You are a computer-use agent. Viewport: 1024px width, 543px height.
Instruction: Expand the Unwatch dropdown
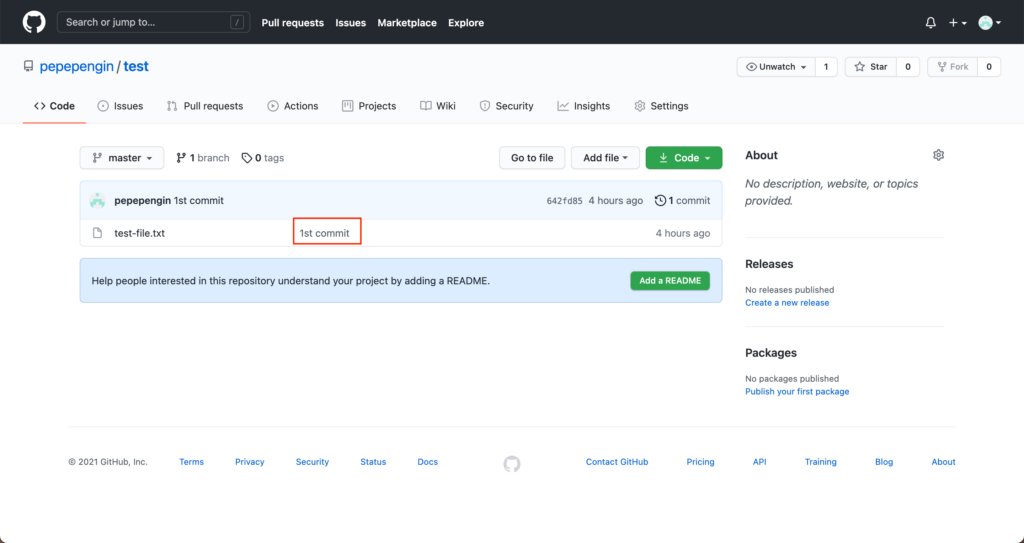point(776,67)
